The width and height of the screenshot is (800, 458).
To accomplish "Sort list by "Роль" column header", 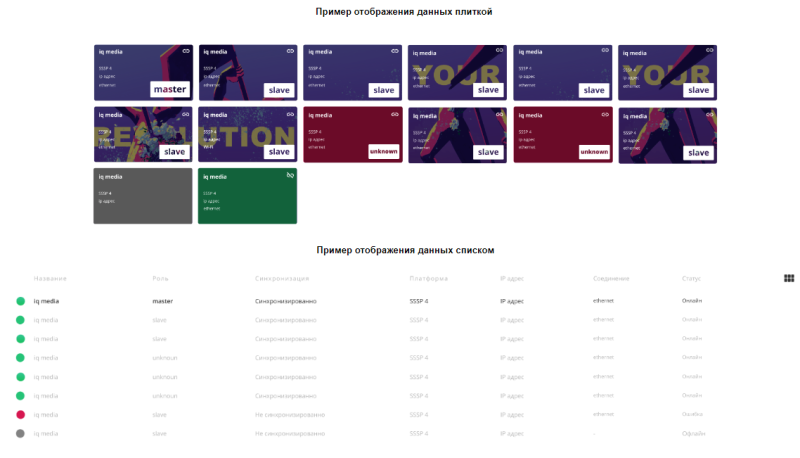I will [160, 279].
